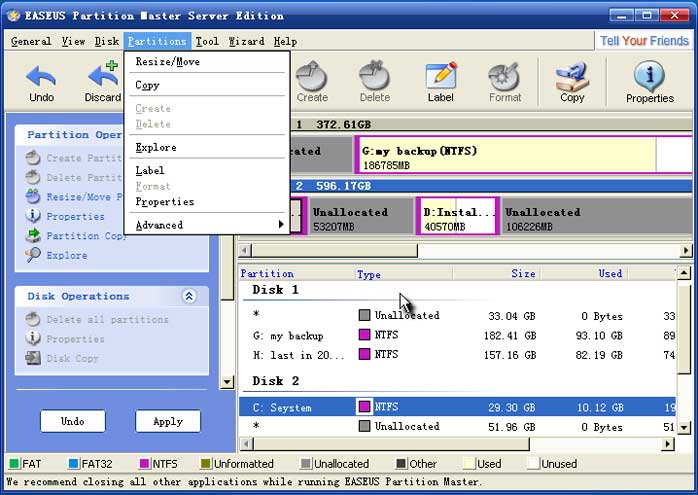This screenshot has width=698, height=495.
Task: Choose Resize/Move from Partitions menu
Action: click(207, 61)
